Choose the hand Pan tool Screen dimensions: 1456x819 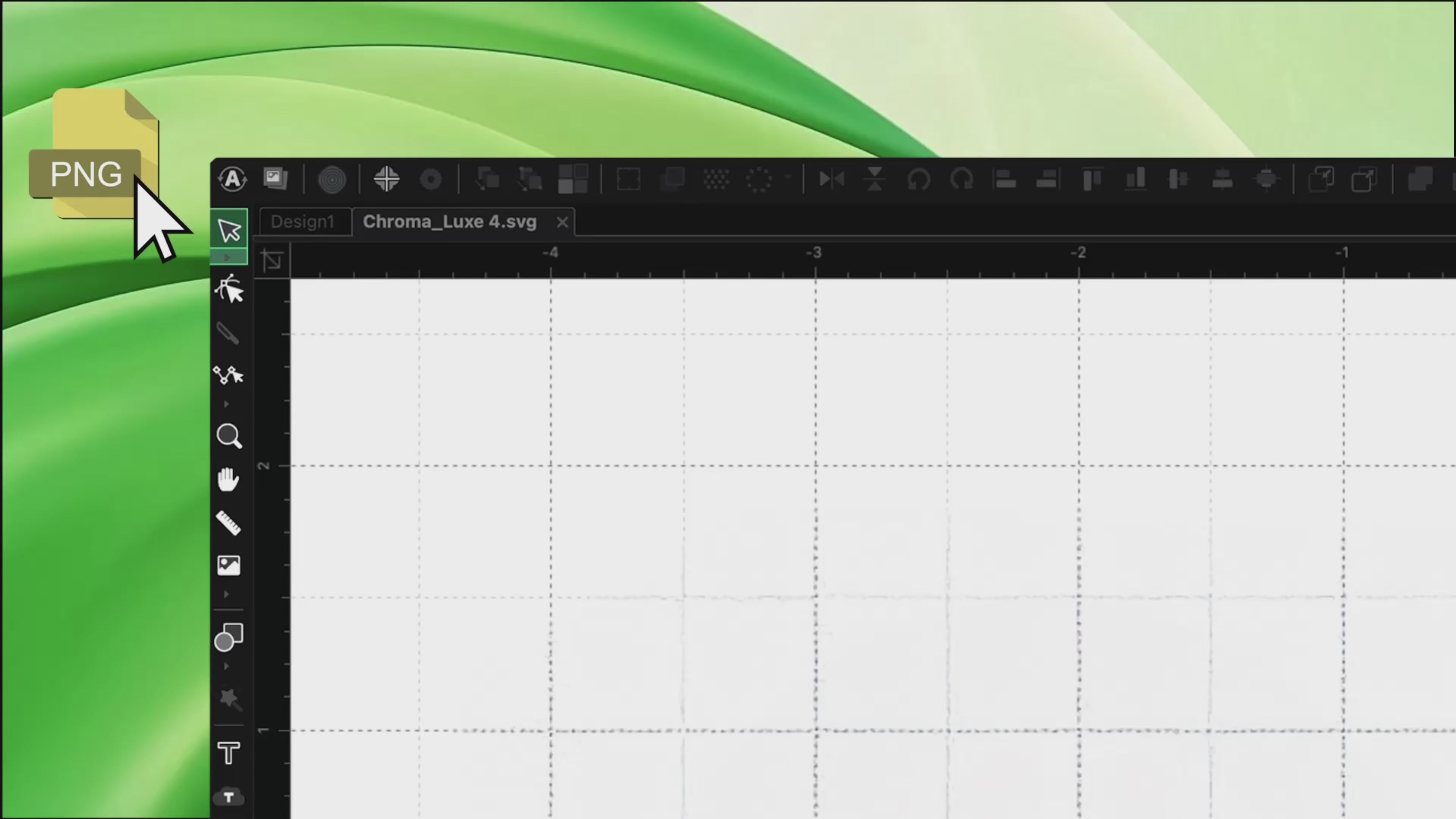[x=228, y=479]
